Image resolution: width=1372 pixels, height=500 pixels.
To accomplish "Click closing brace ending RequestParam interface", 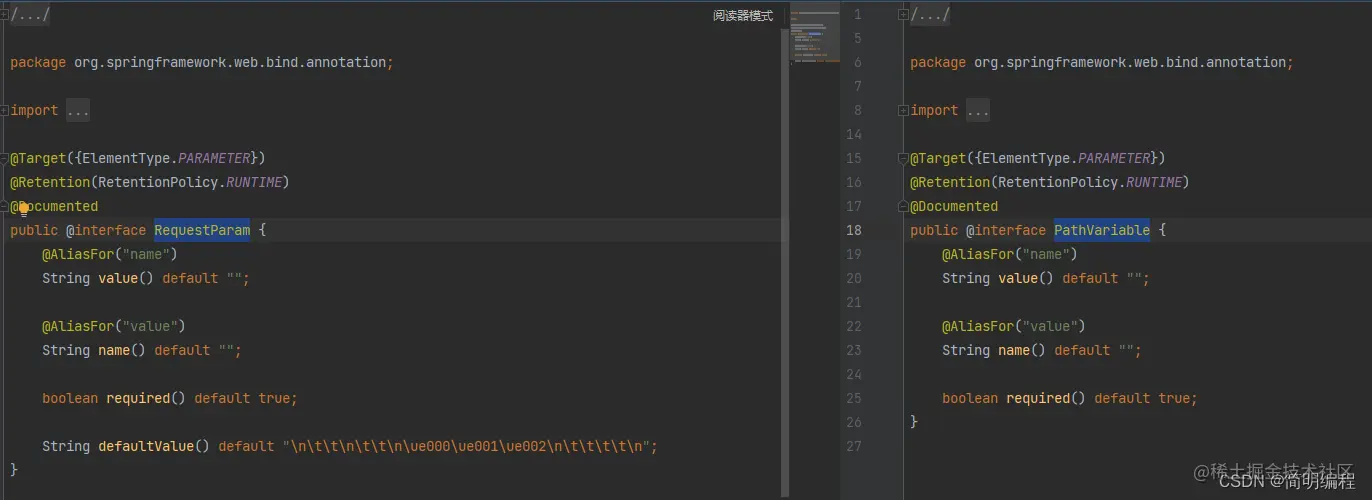I will pyautogui.click(x=14, y=470).
